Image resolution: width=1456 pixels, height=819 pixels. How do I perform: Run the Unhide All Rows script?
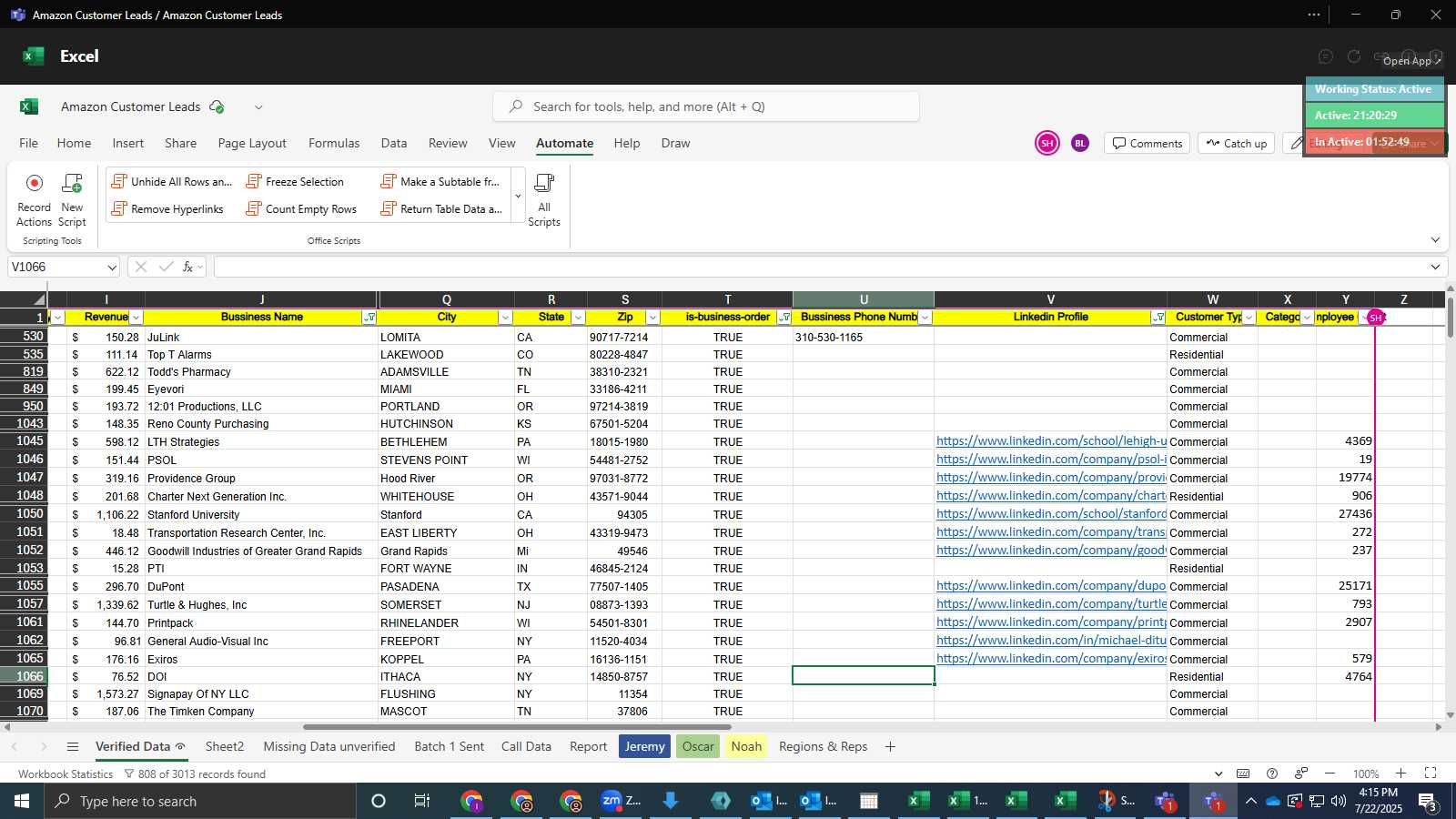pos(171,181)
